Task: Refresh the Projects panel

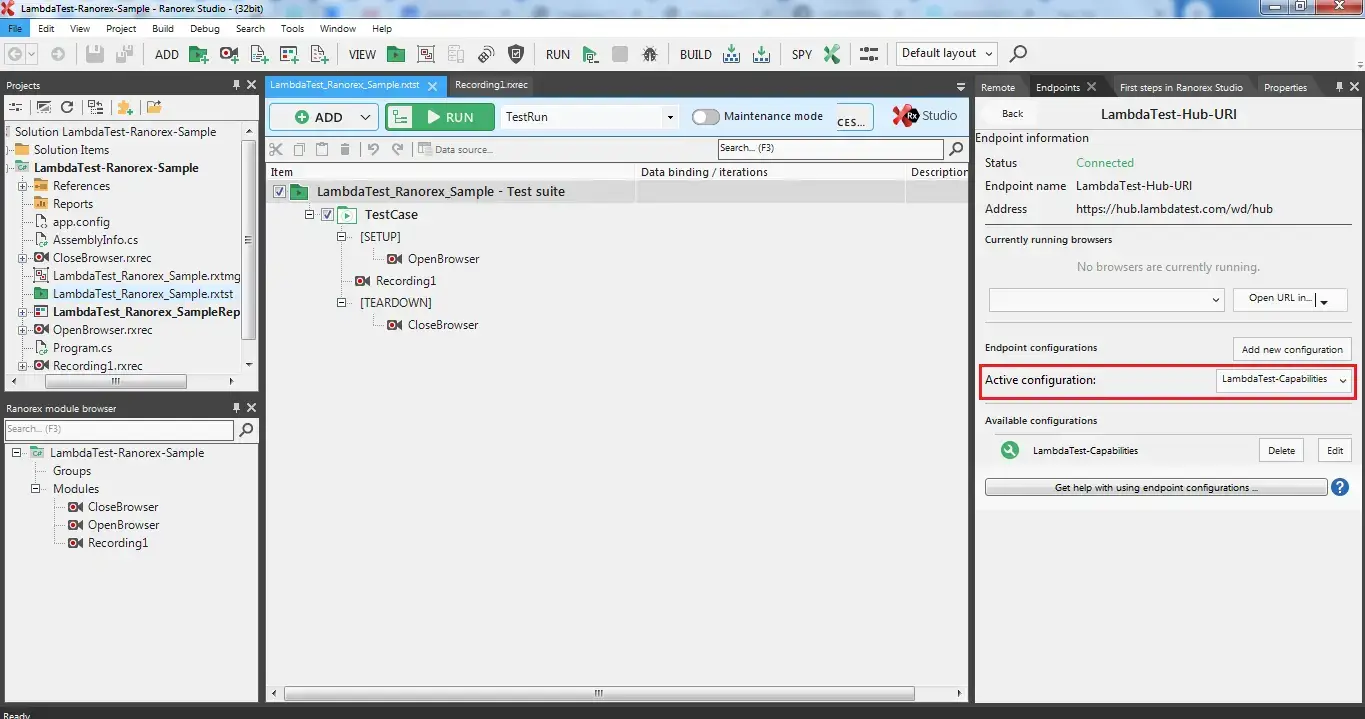Action: 66,107
